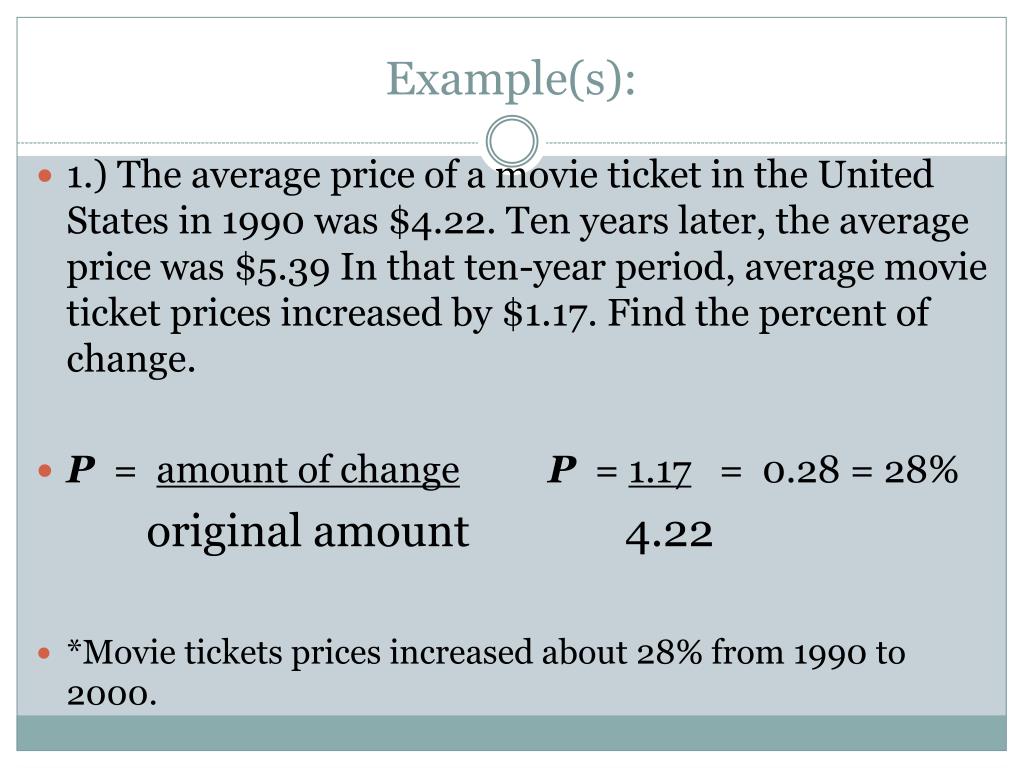Click the second bold italic P
Image resolution: width=1024 pixels, height=768 pixels.
click(x=562, y=470)
